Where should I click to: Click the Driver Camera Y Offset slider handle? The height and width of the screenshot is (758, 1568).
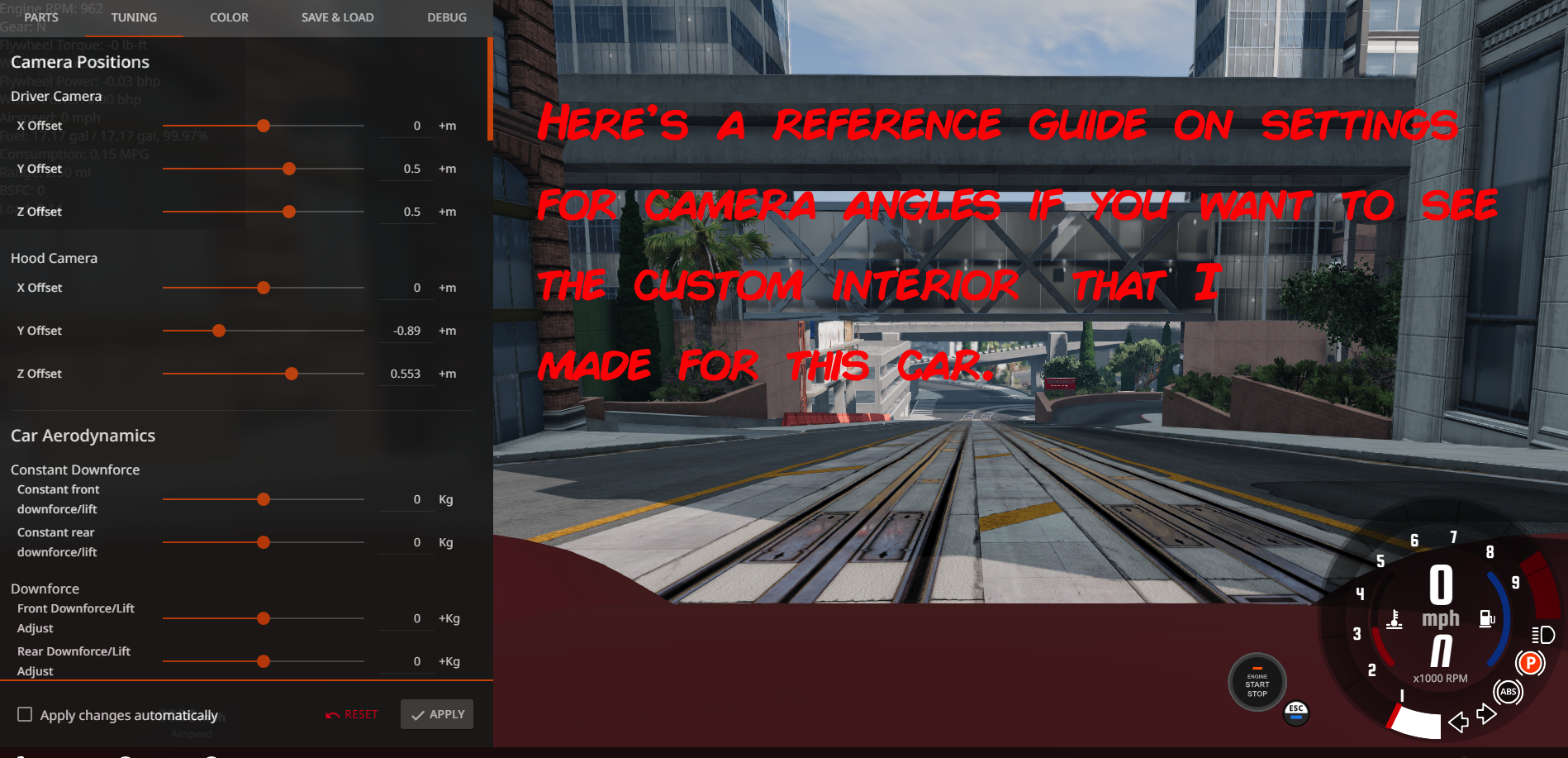(x=289, y=169)
